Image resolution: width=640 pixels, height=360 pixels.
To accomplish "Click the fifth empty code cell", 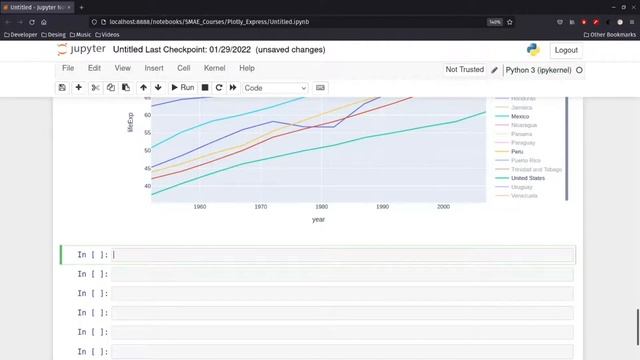I will 342,332.
